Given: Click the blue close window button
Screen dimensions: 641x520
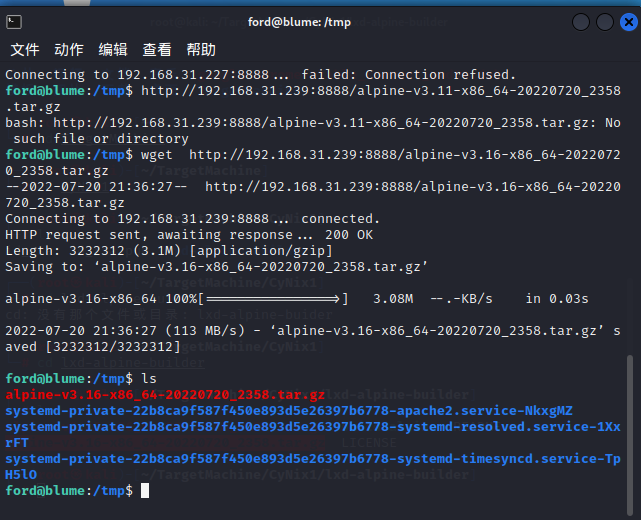Looking at the screenshot, I should pyautogui.click(x=629, y=22).
